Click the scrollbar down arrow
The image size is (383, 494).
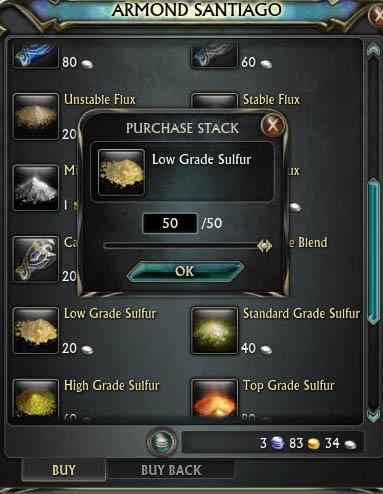pos(373,415)
